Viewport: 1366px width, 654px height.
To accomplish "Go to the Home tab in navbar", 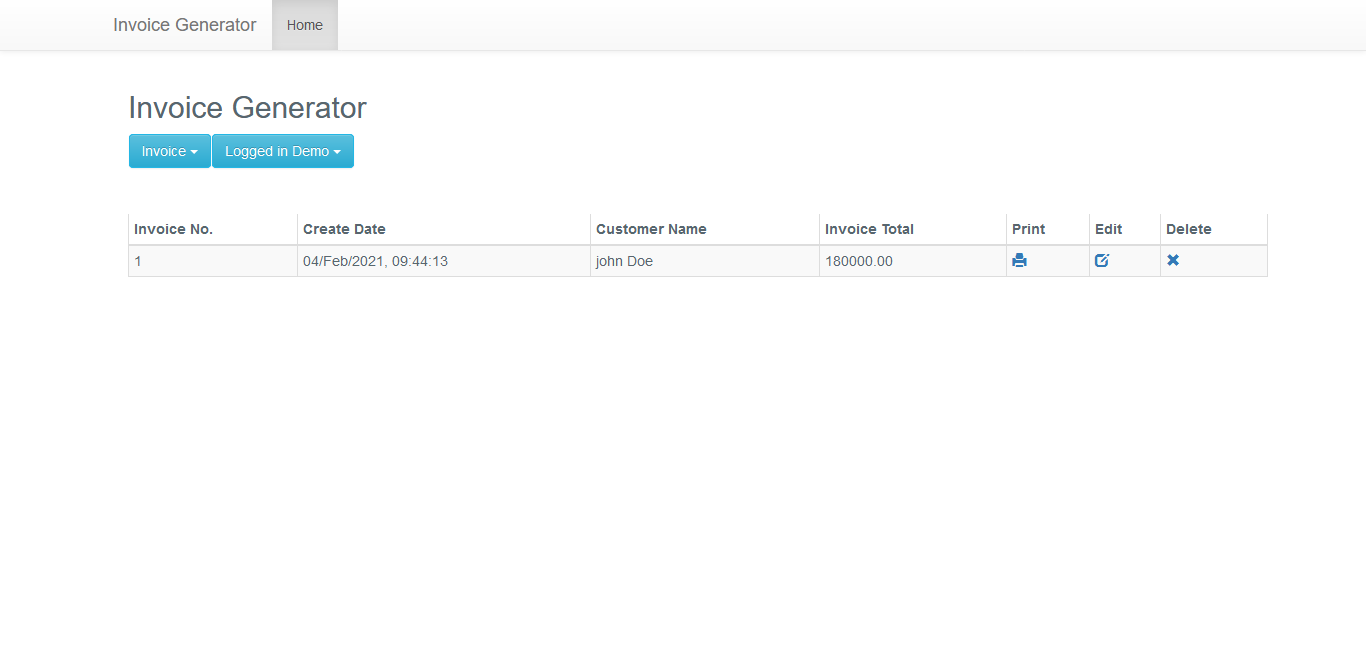I will coord(305,25).
